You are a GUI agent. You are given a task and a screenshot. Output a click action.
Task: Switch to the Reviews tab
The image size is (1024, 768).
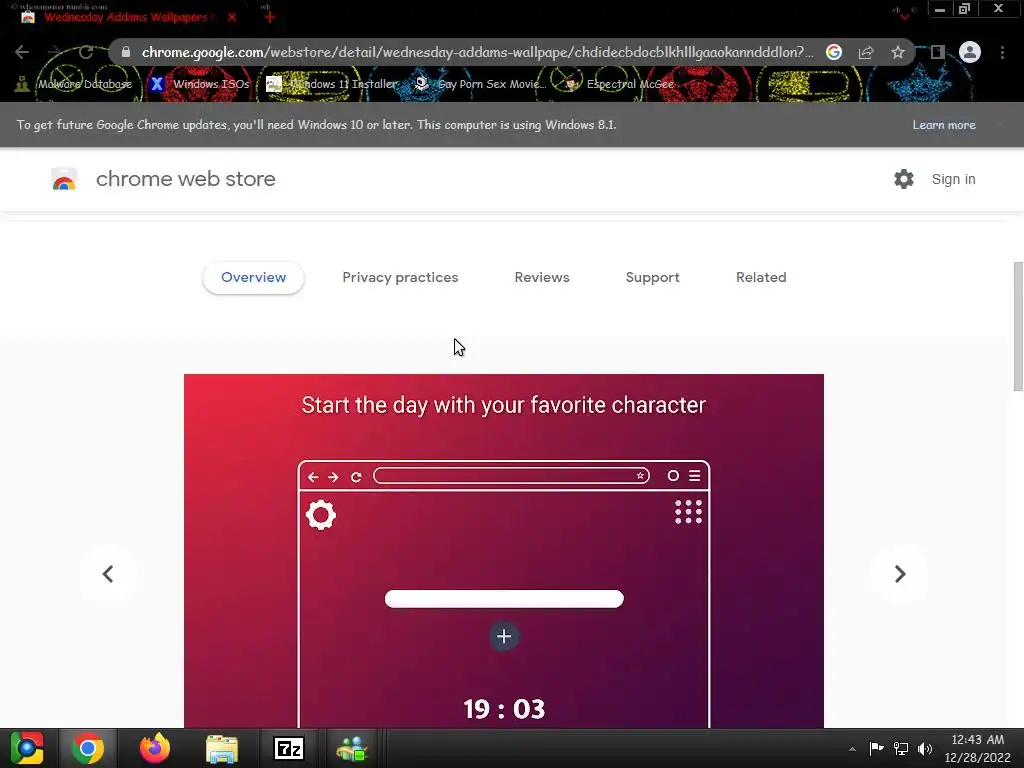[542, 278]
